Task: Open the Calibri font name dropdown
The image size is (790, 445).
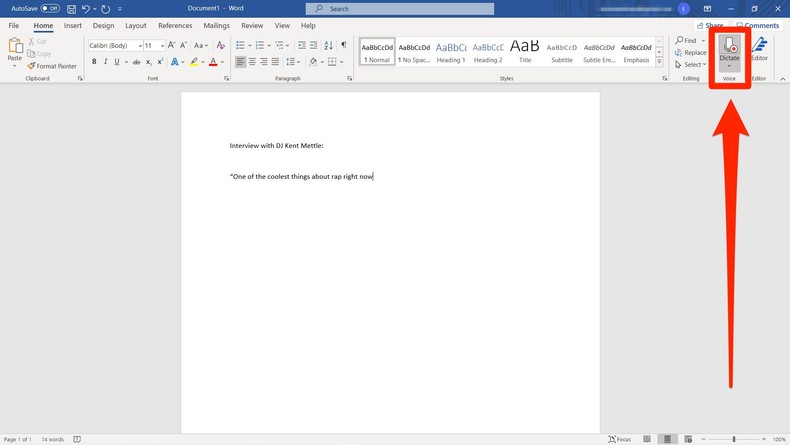Action: point(139,46)
